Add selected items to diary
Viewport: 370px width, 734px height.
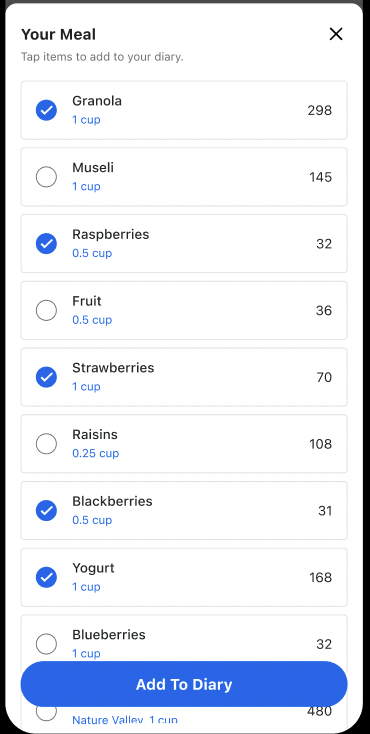(x=184, y=684)
